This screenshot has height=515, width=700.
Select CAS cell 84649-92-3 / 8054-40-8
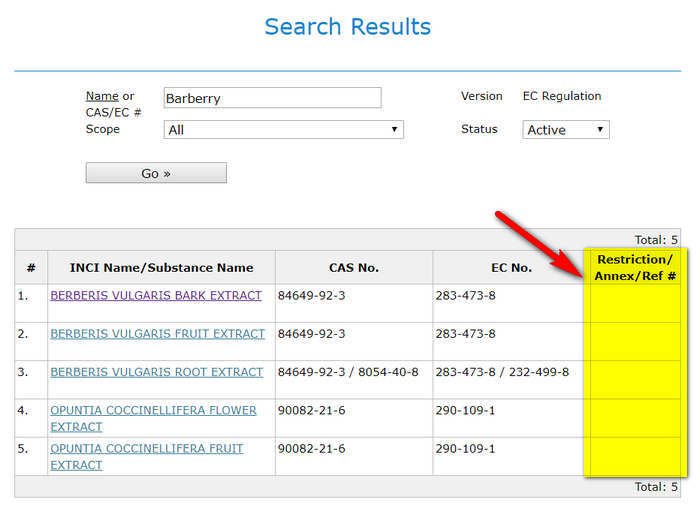348,372
